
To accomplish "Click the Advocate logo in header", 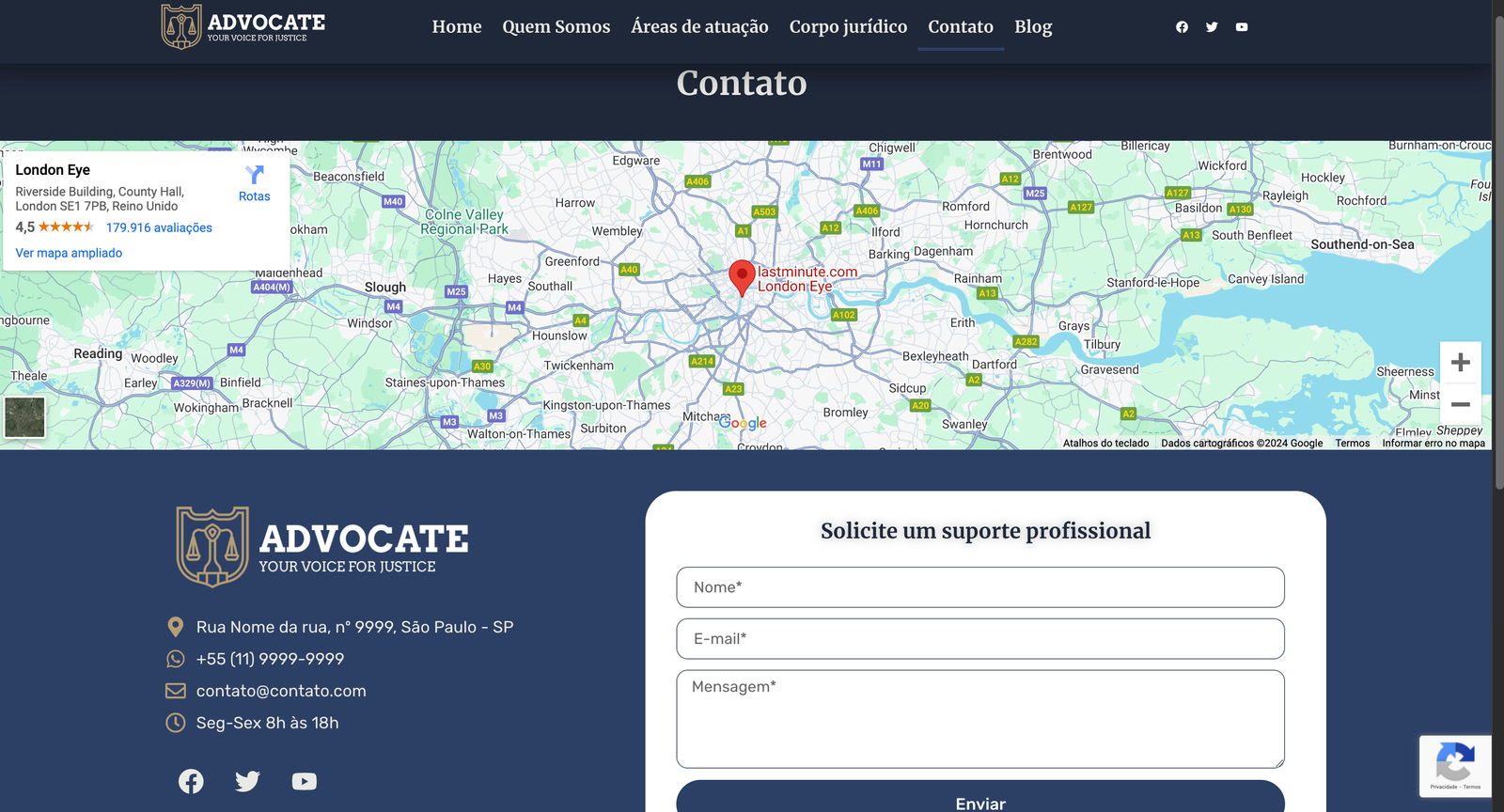I will (243, 26).
